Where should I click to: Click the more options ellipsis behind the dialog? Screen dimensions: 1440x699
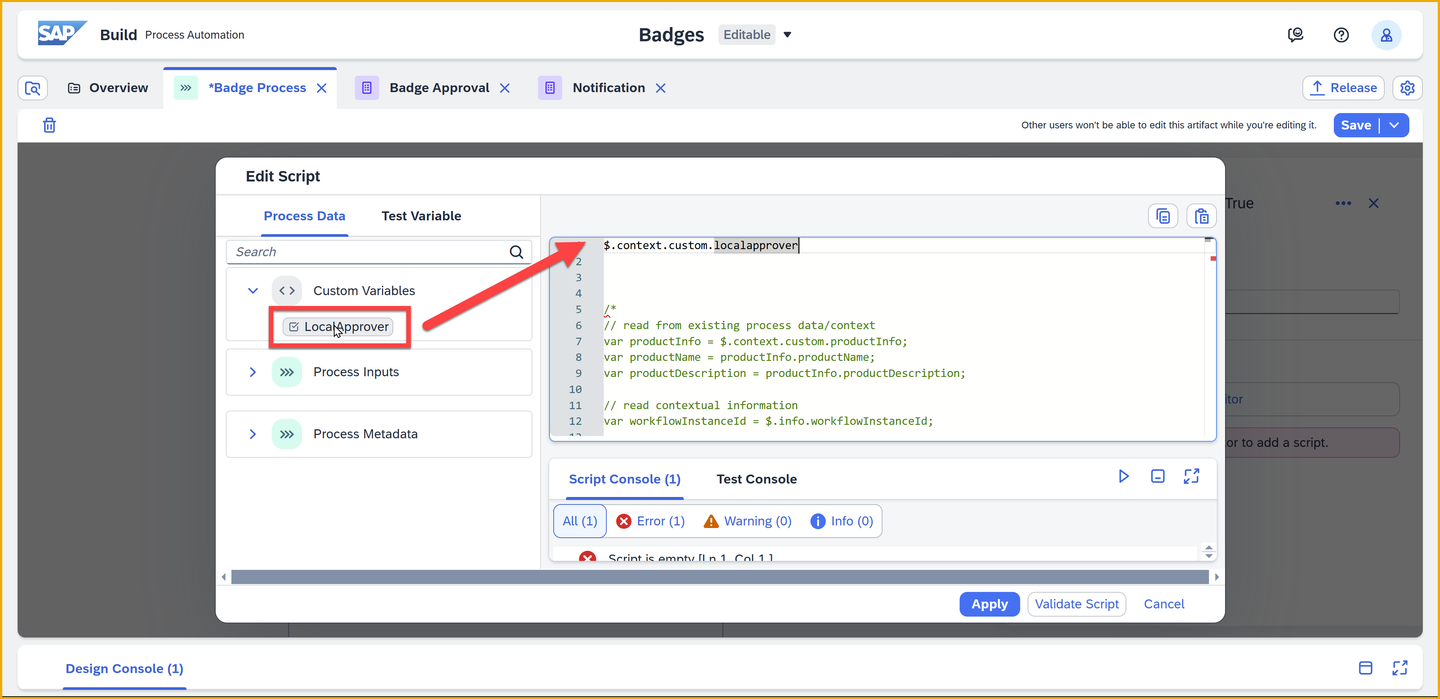click(x=1343, y=203)
